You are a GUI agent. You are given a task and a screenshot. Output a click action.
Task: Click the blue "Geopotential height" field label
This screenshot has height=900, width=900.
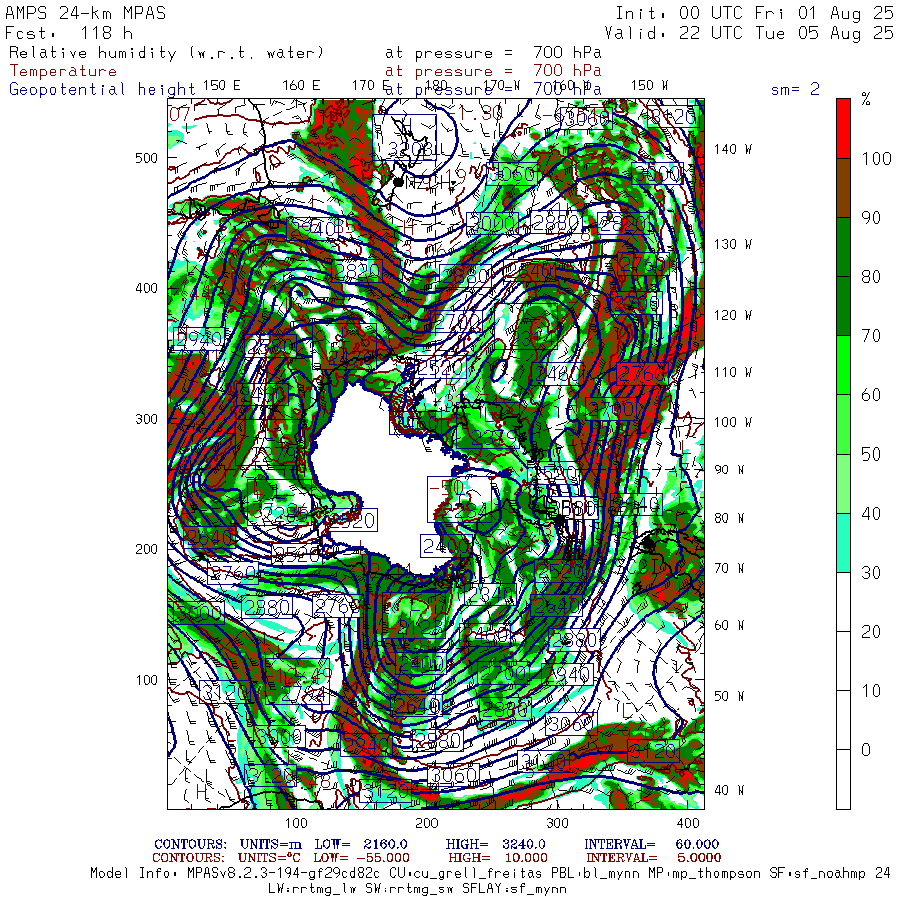coord(102,90)
